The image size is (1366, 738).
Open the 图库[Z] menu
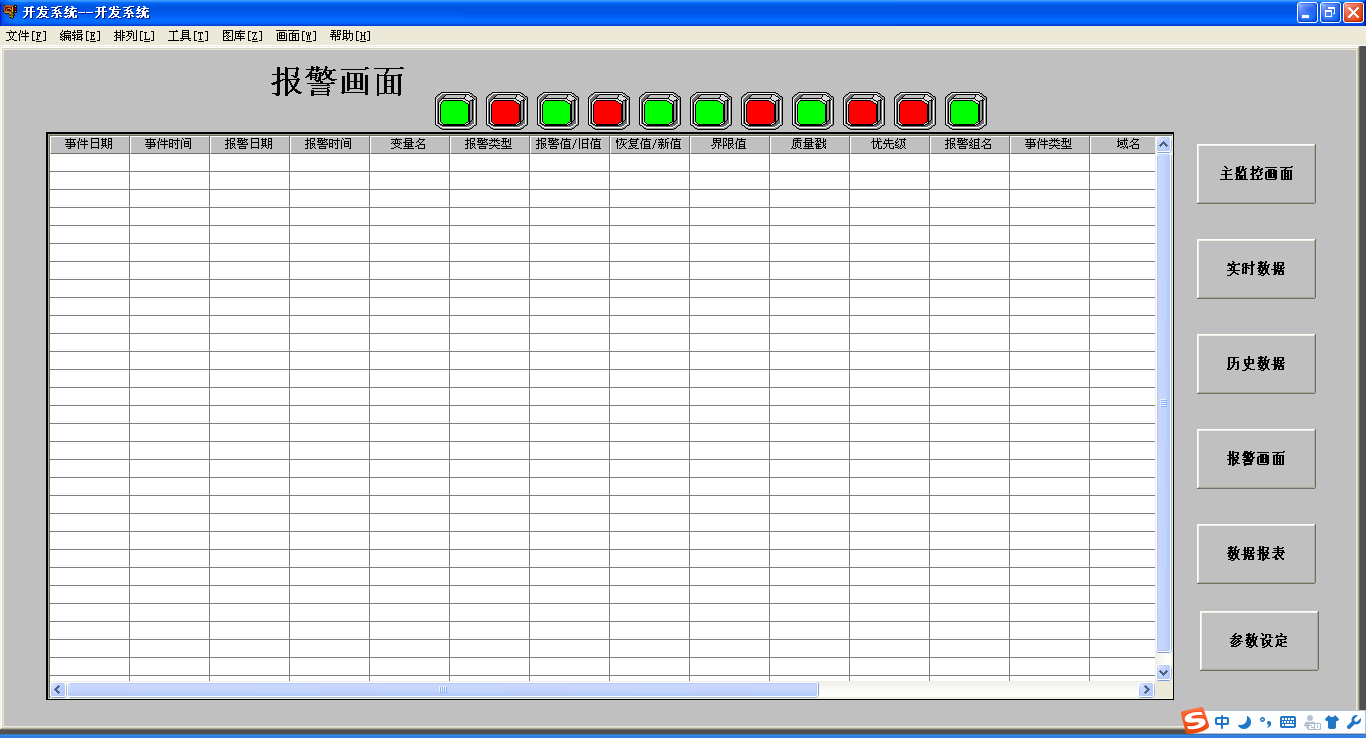(242, 36)
